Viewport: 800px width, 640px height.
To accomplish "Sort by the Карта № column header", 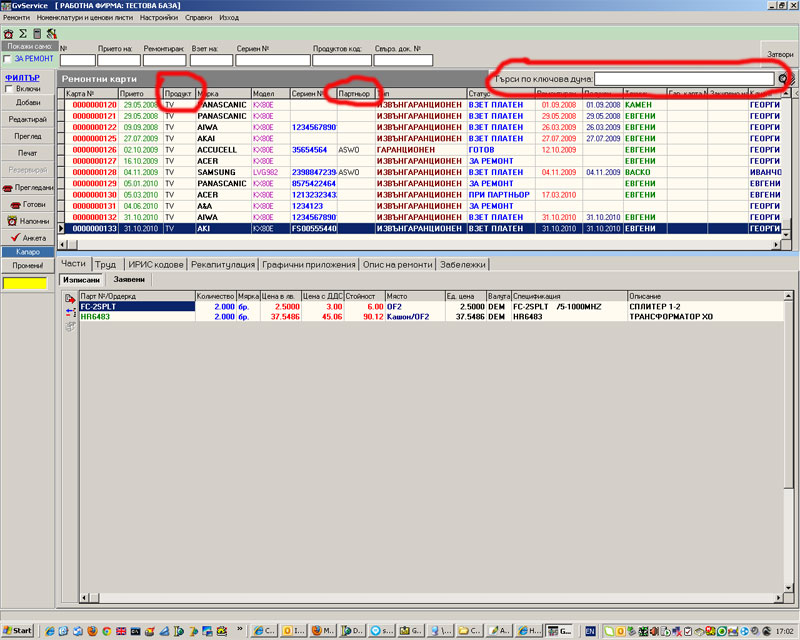I will tap(91, 93).
